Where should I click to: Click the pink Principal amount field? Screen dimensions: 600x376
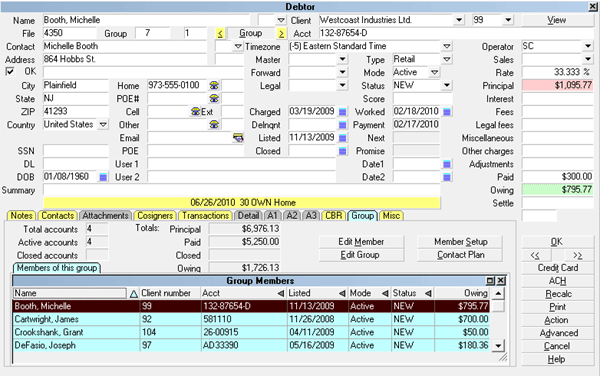pyautogui.click(x=558, y=85)
